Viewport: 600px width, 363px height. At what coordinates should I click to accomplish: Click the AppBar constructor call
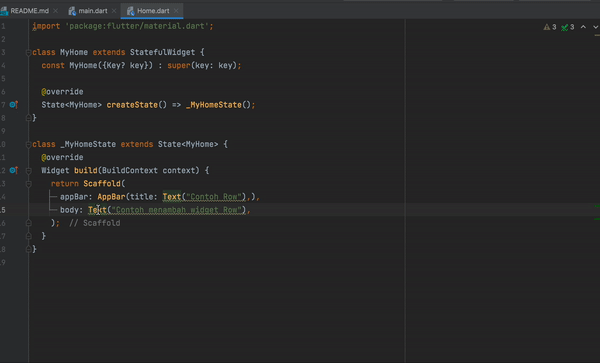click(x=111, y=197)
